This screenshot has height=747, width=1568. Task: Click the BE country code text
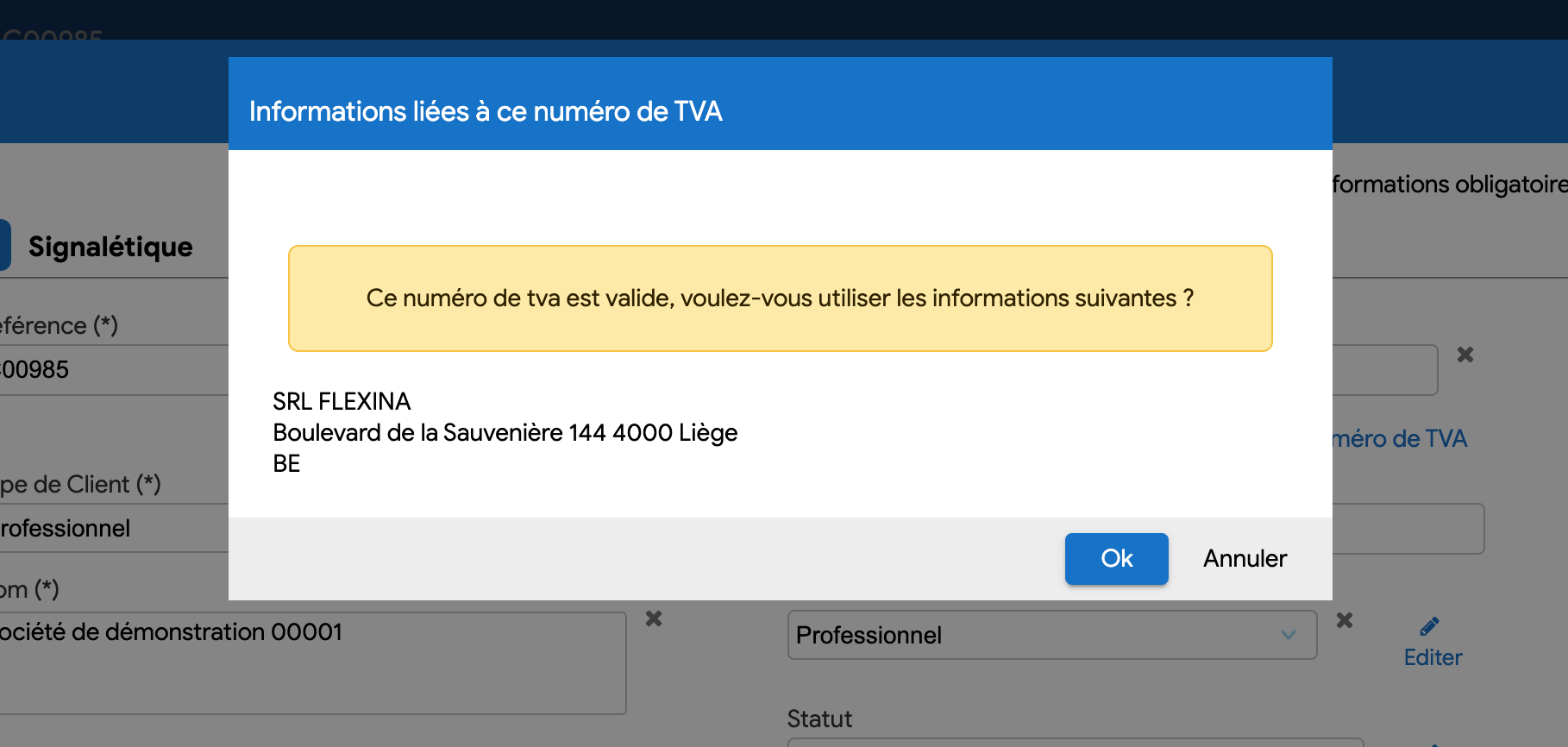click(286, 464)
